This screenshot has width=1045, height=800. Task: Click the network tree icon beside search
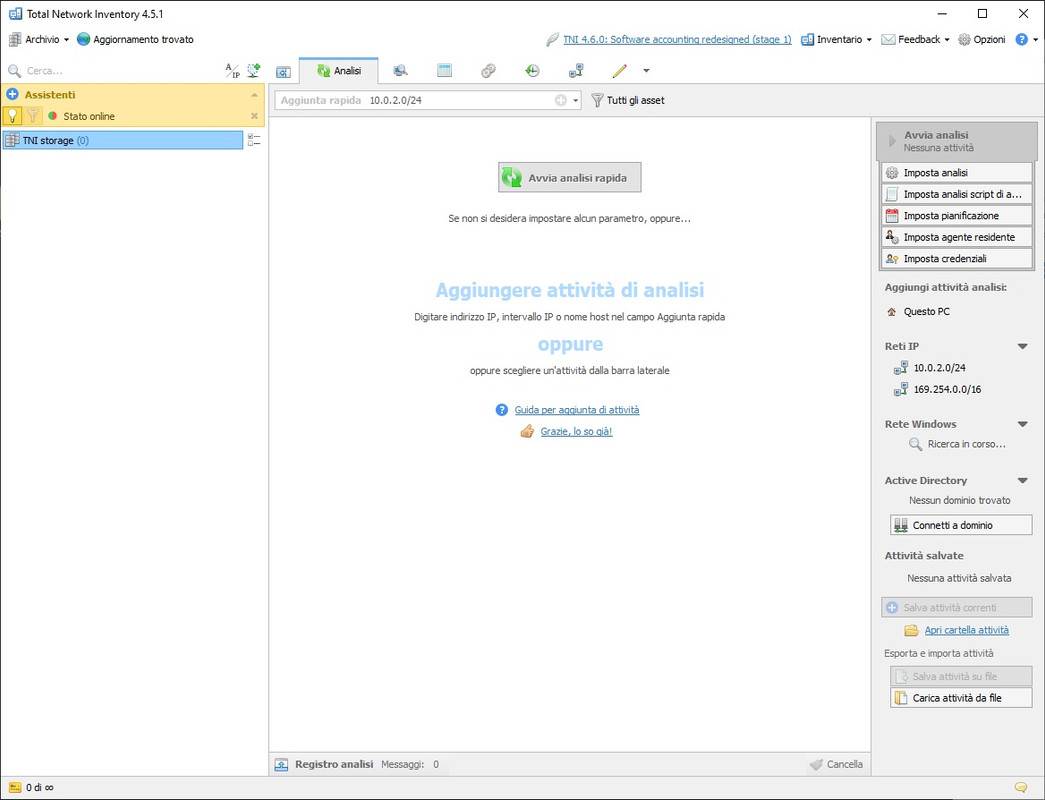click(254, 71)
